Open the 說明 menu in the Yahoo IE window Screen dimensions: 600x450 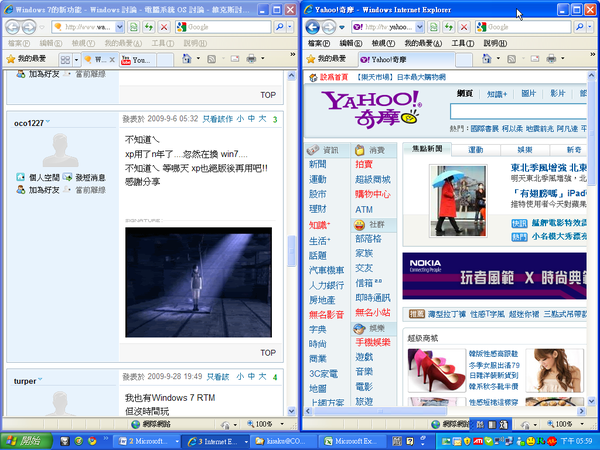[x=495, y=43]
